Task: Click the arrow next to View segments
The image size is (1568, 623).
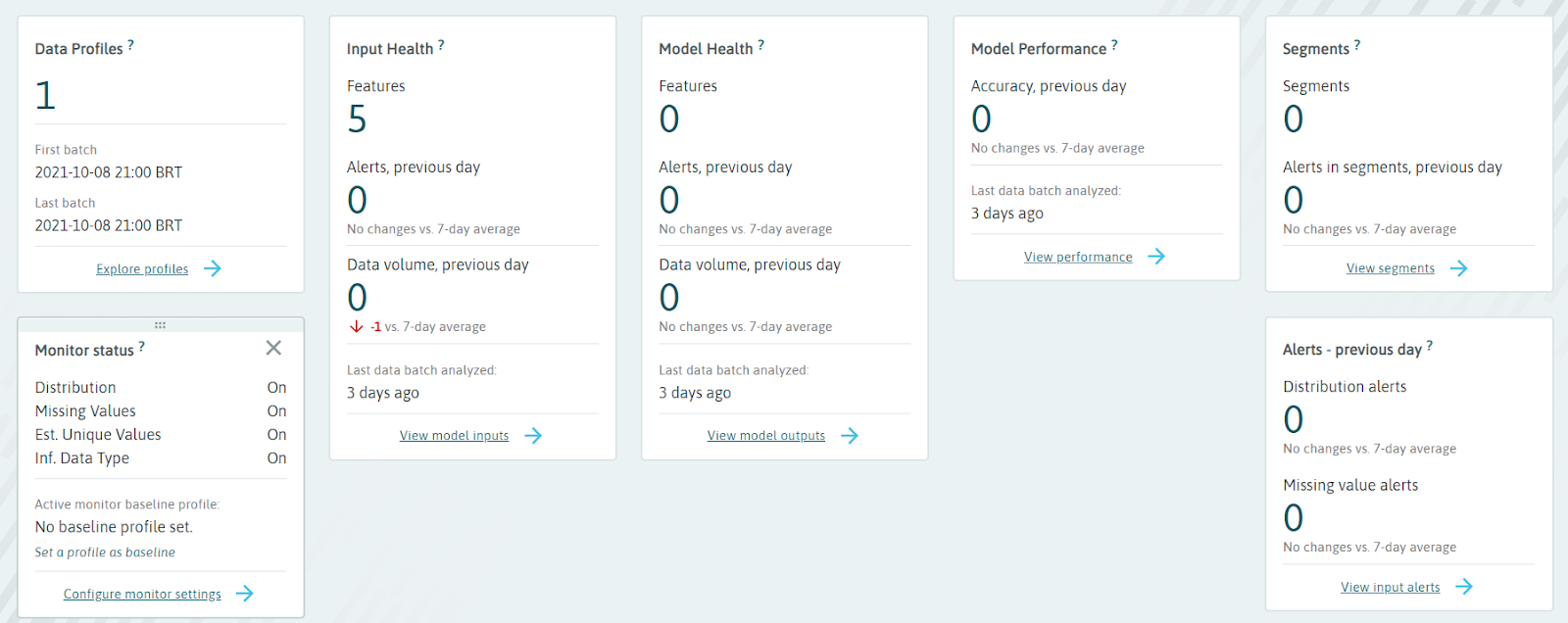Action: point(1459,268)
